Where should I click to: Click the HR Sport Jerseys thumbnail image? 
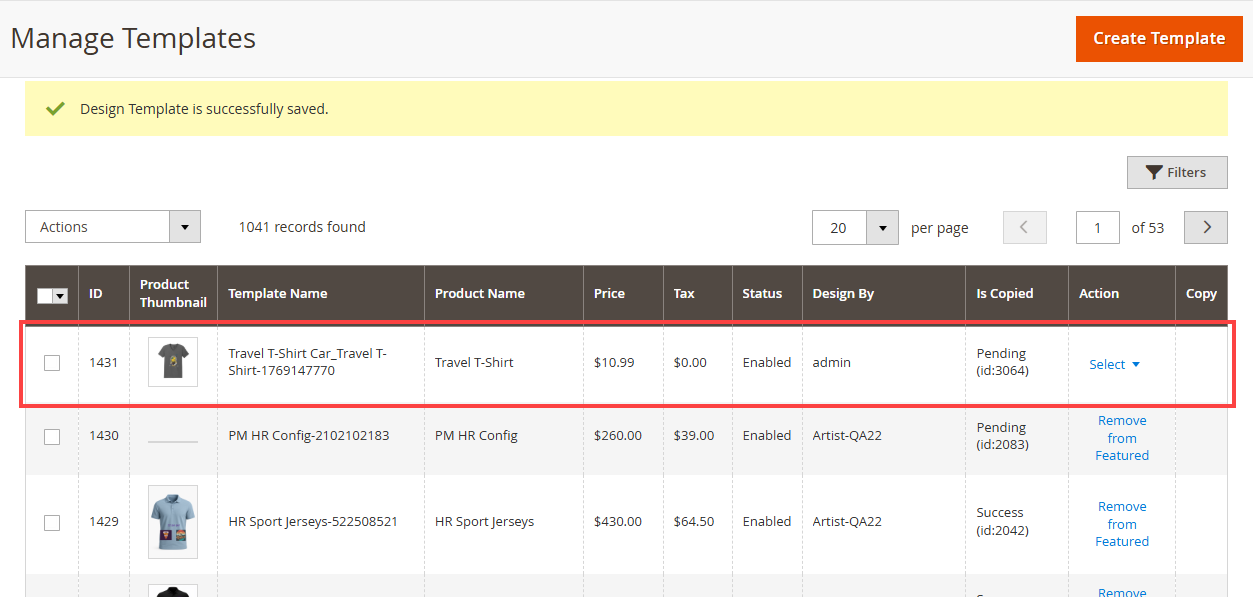tap(173, 521)
